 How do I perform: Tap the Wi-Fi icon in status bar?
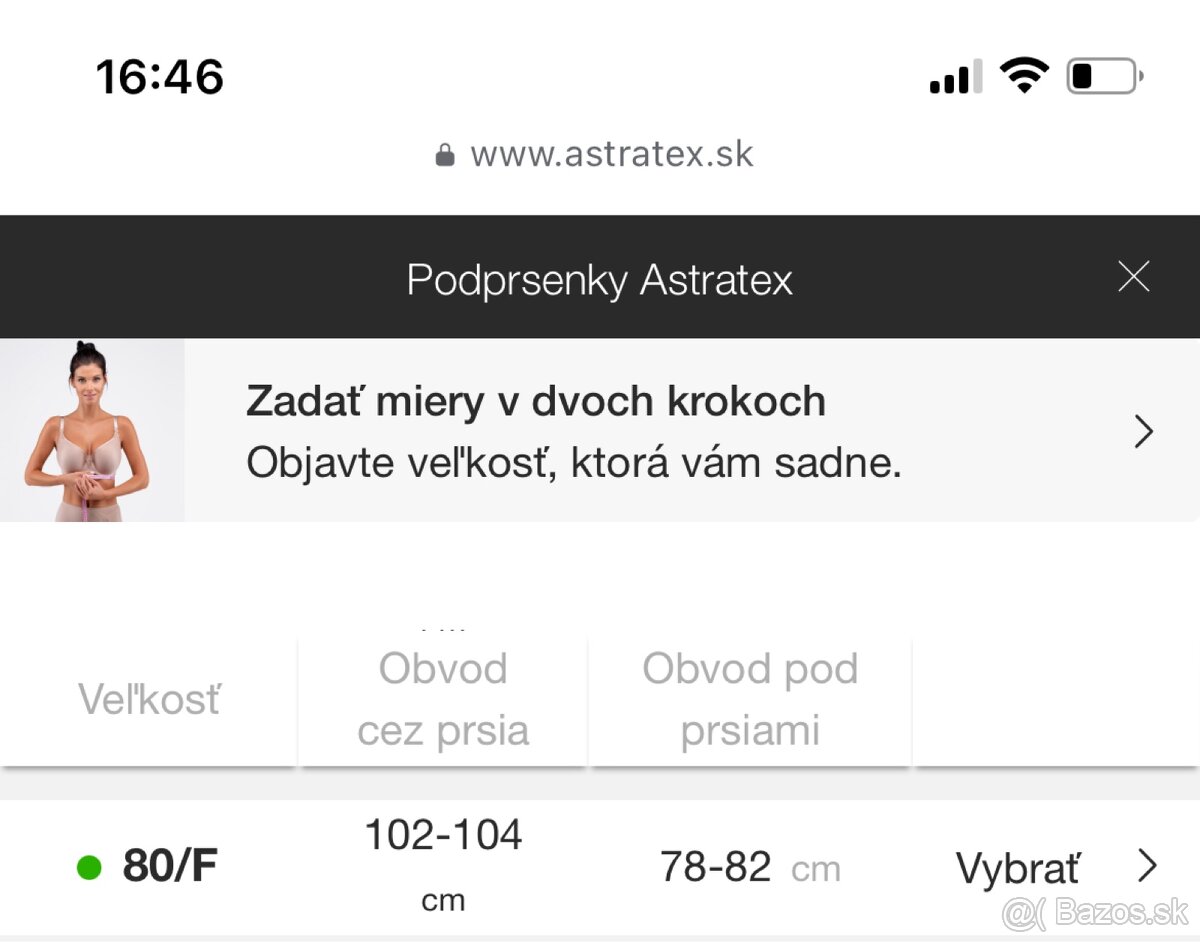pos(1022,73)
